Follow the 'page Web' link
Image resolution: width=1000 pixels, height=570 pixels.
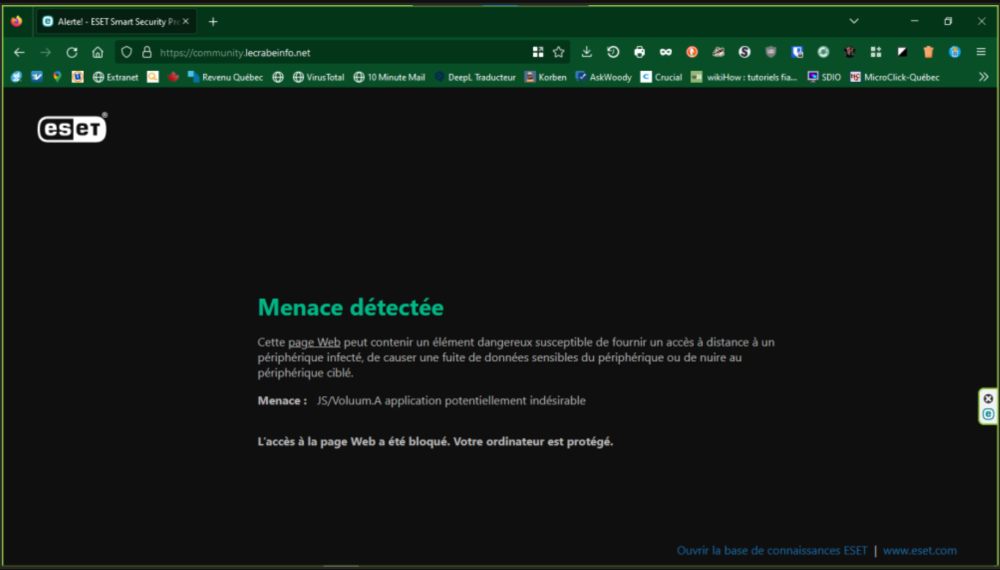click(314, 342)
